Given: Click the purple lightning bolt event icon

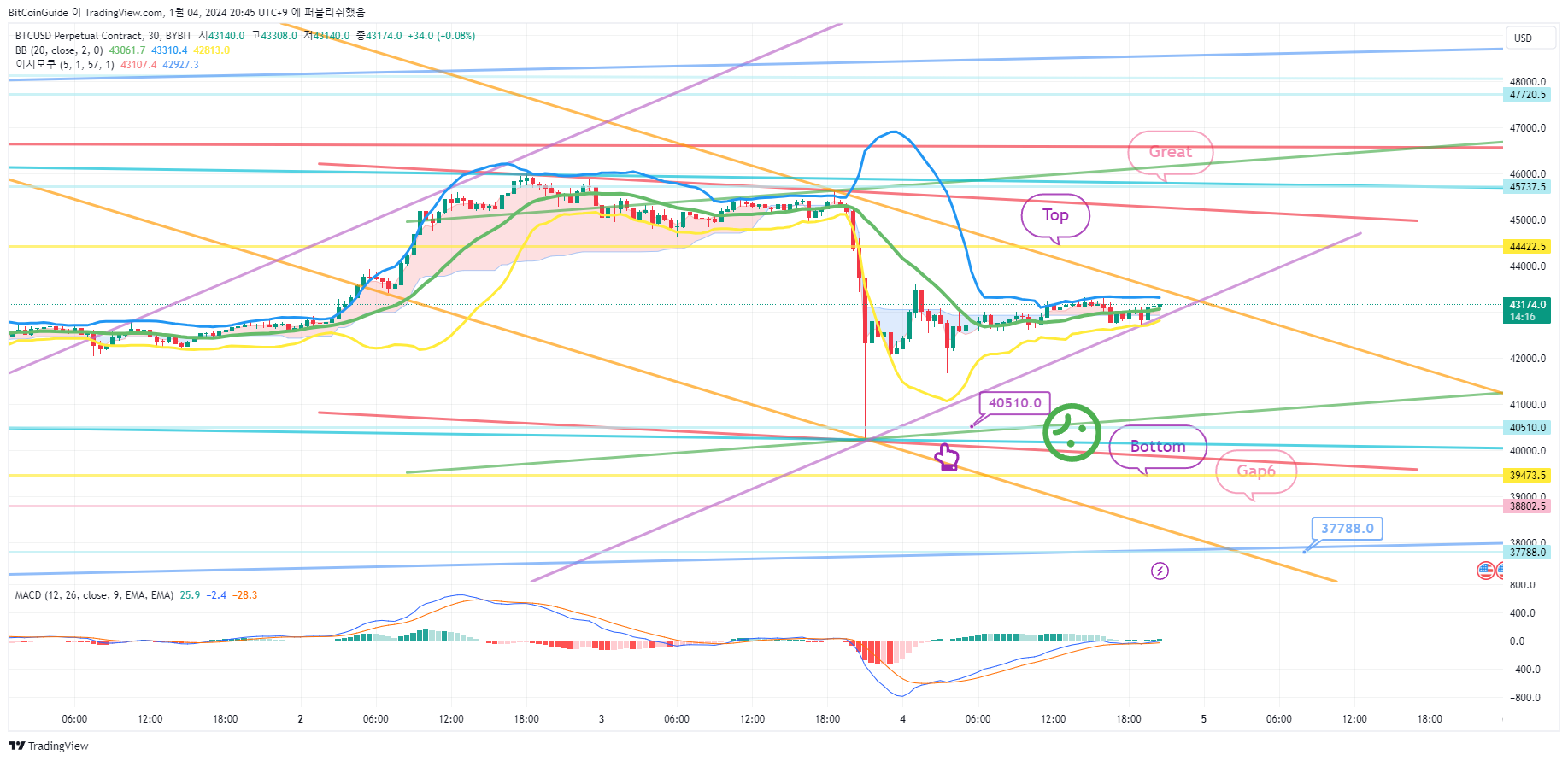Looking at the screenshot, I should click(x=1160, y=571).
